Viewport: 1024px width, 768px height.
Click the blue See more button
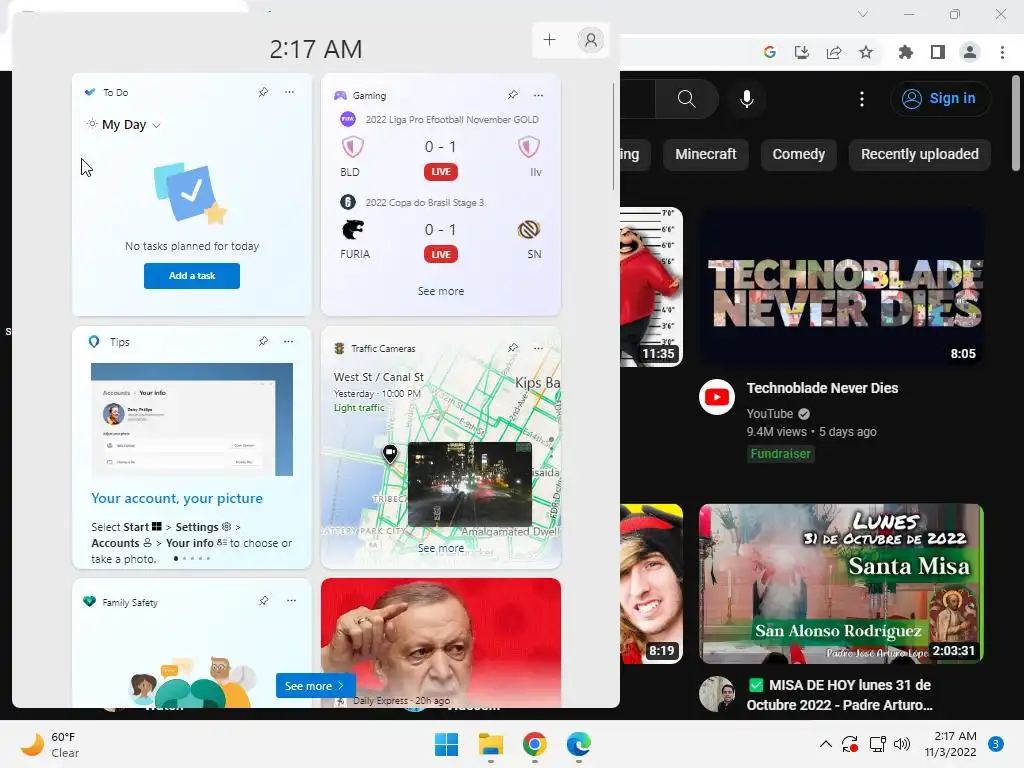315,686
